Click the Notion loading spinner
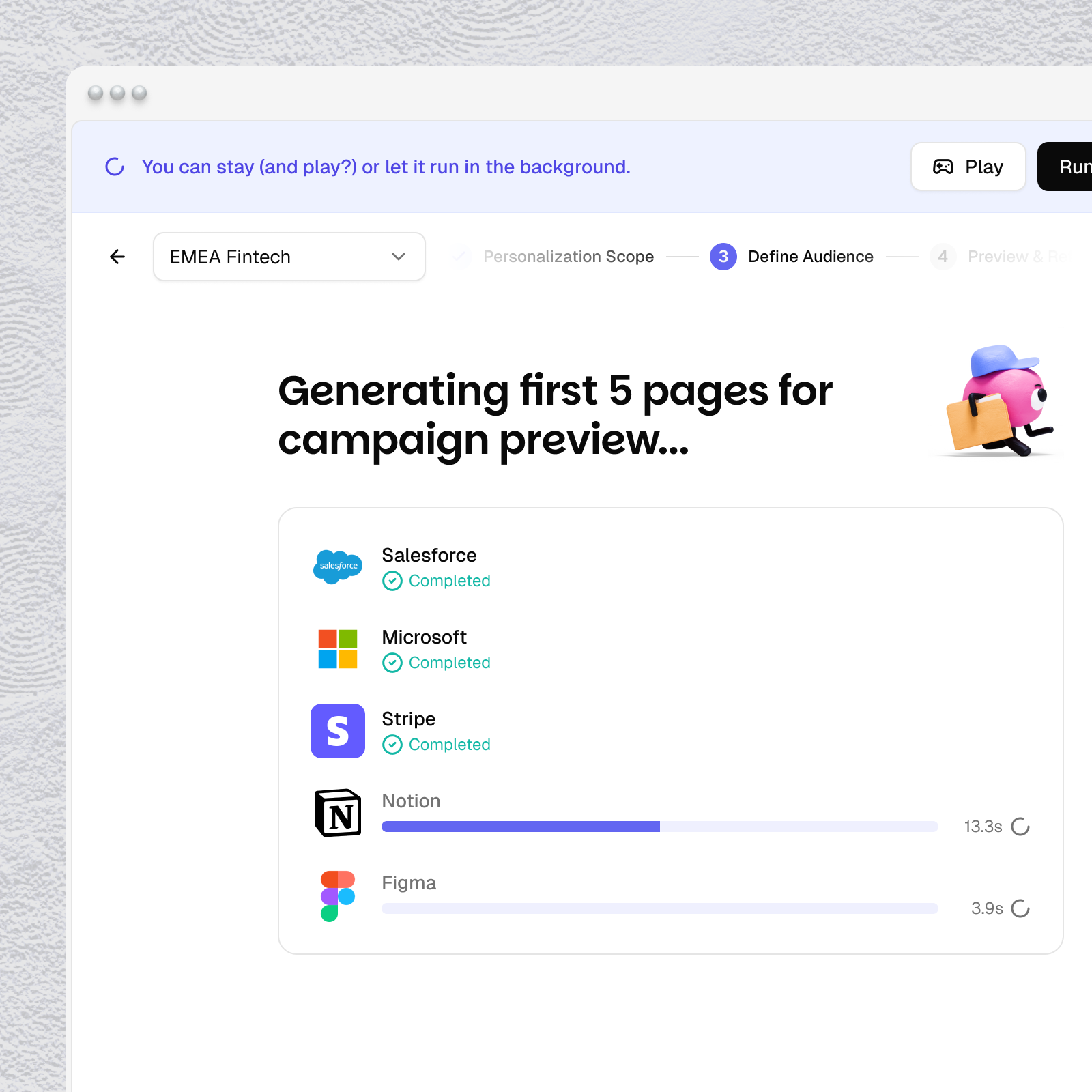This screenshot has height=1092, width=1092. [x=1020, y=827]
